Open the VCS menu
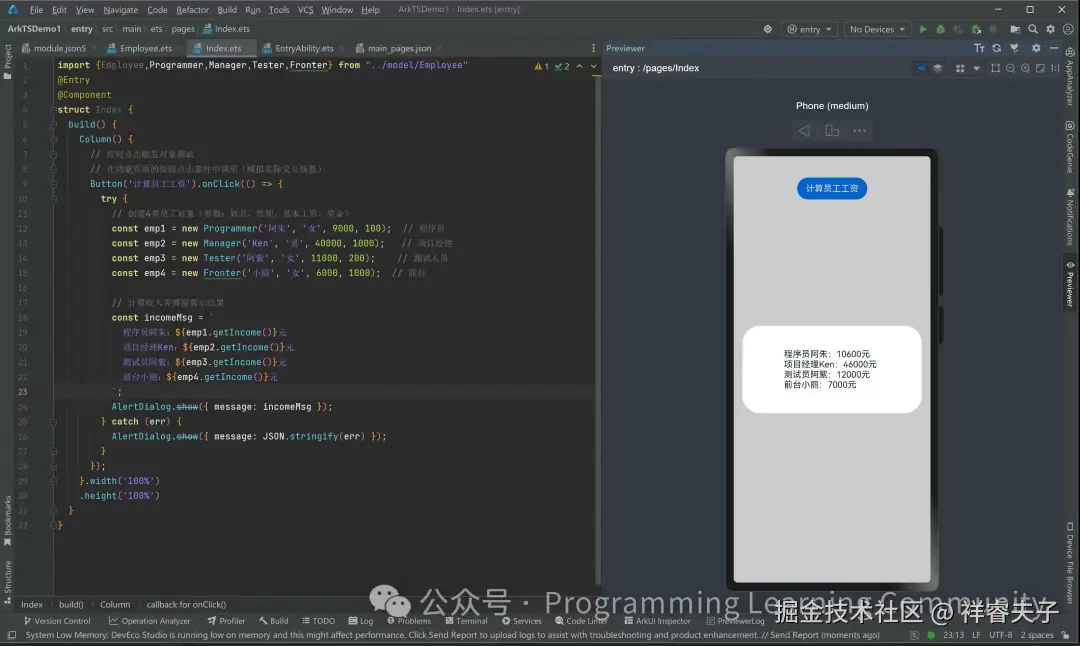This screenshot has width=1080, height=646. (305, 10)
